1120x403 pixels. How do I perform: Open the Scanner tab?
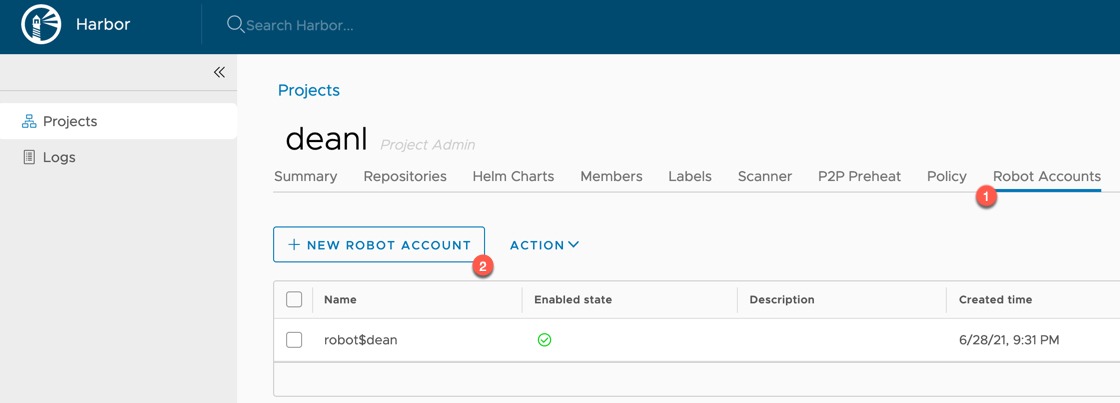[765, 176]
